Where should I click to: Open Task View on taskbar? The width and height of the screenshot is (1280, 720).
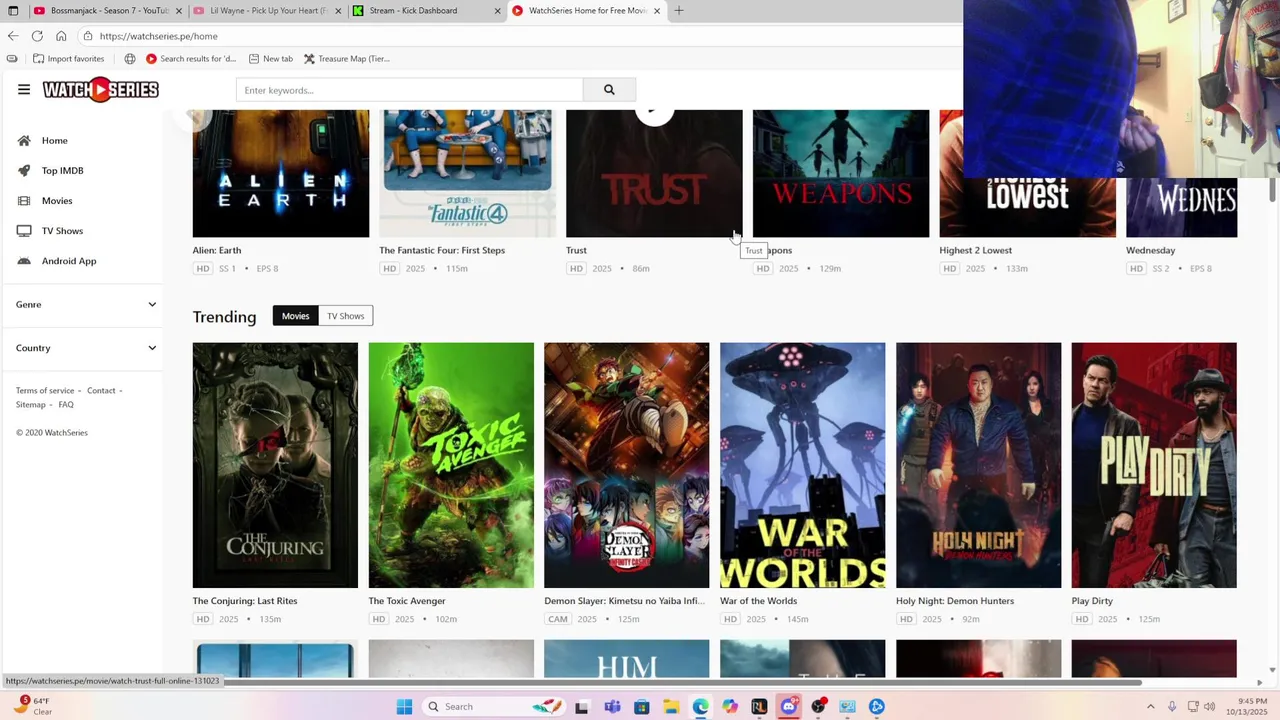(582, 707)
